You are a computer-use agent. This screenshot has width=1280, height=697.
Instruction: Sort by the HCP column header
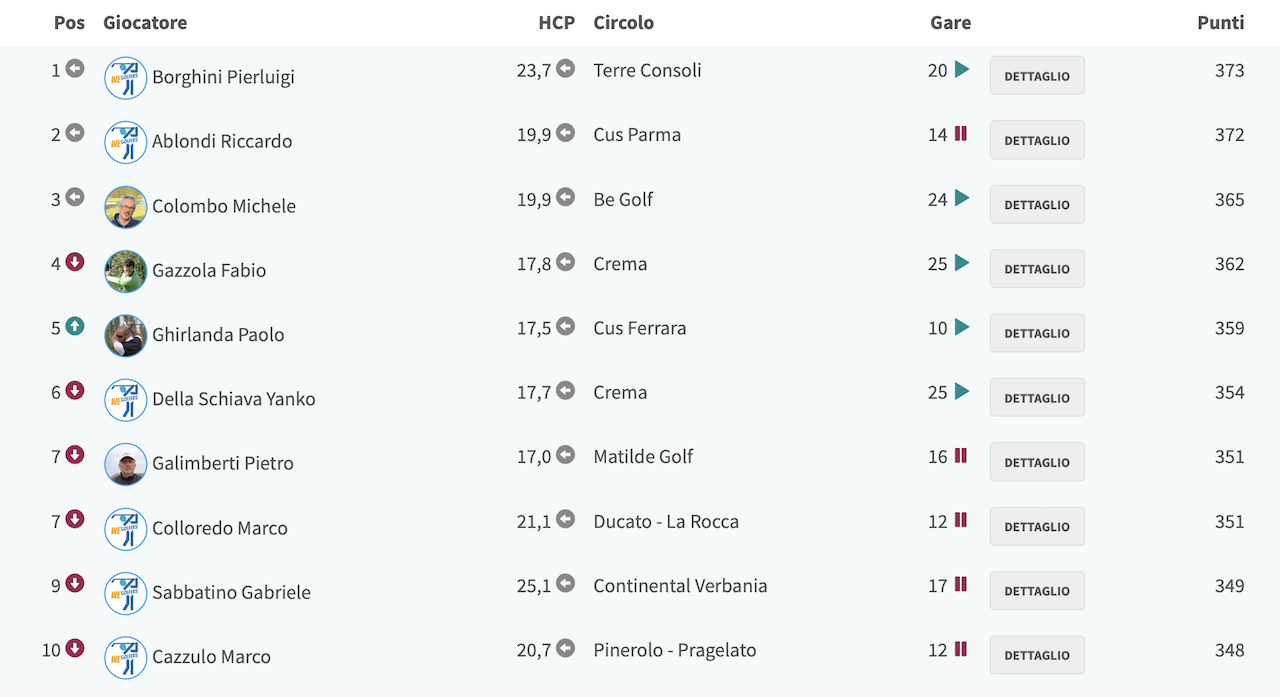click(x=557, y=22)
